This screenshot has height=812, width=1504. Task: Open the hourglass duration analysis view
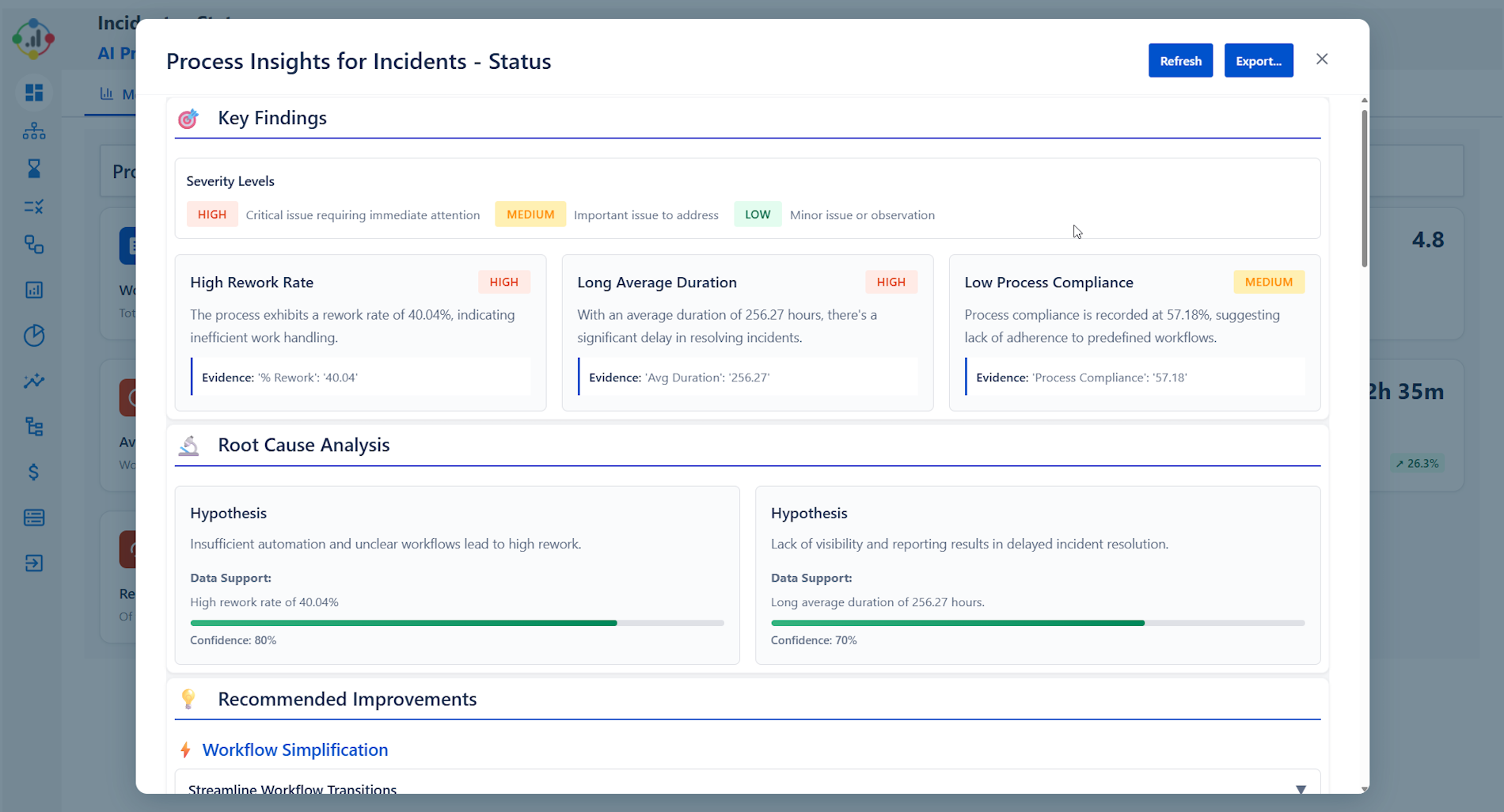click(x=34, y=169)
